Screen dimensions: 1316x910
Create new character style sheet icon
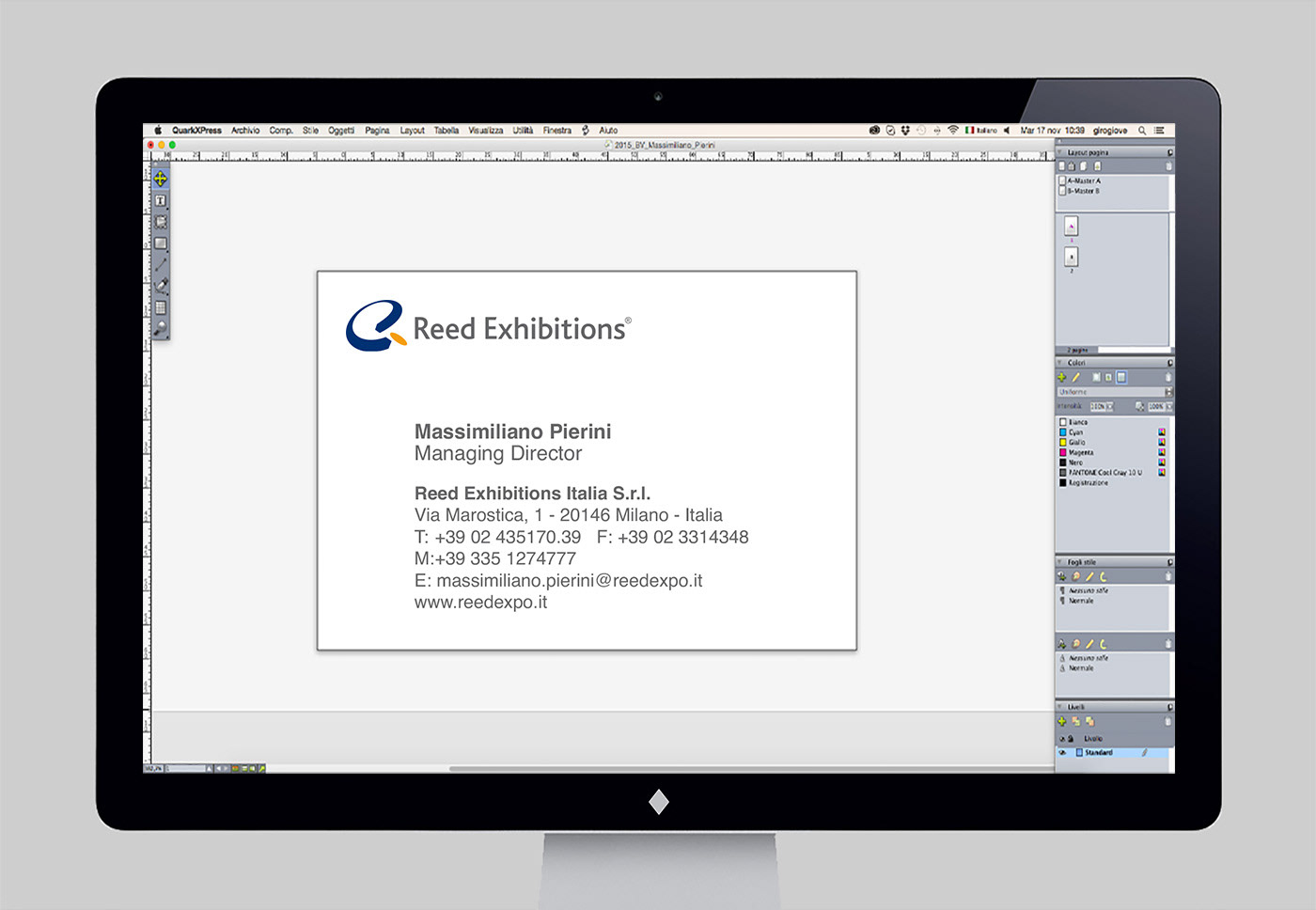point(1062,644)
